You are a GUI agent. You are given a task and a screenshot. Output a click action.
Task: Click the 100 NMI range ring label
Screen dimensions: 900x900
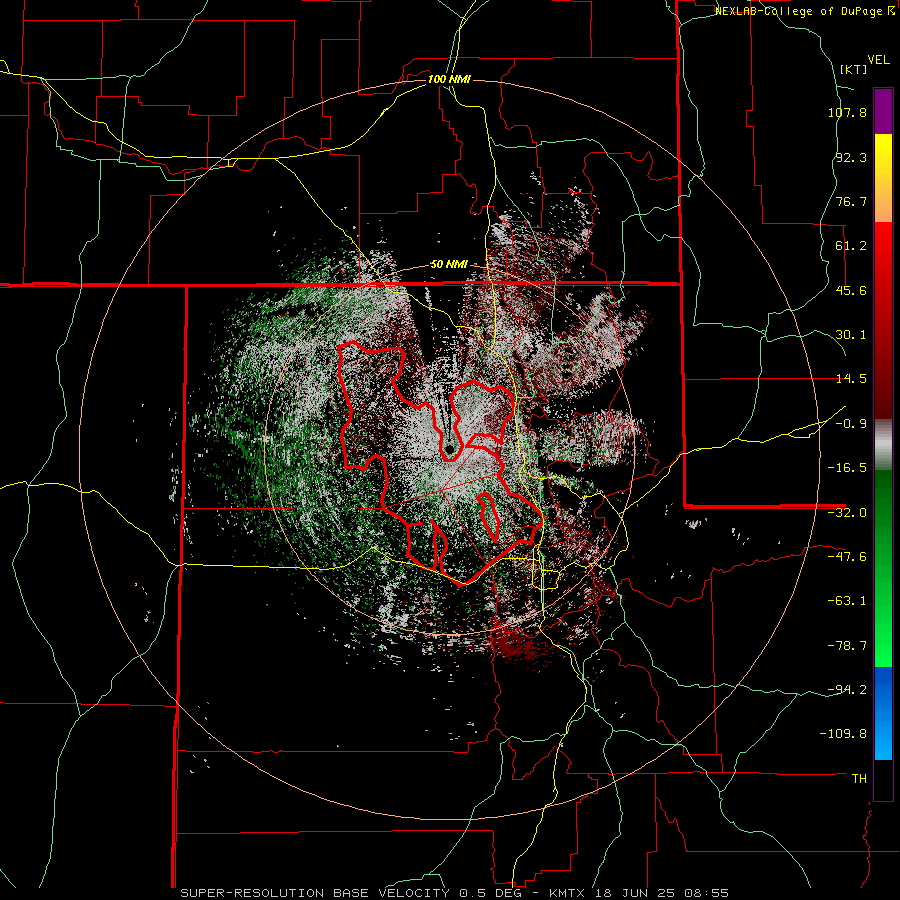click(449, 79)
